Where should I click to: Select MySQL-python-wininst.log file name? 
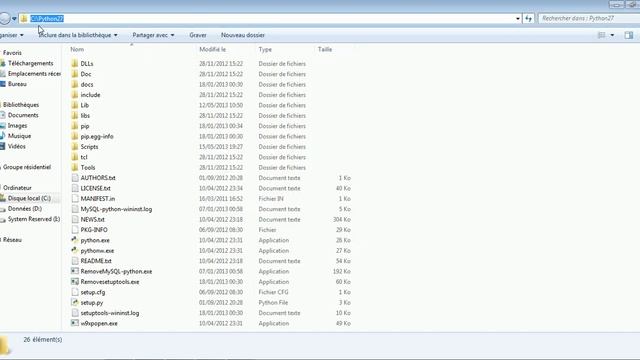click(116, 209)
